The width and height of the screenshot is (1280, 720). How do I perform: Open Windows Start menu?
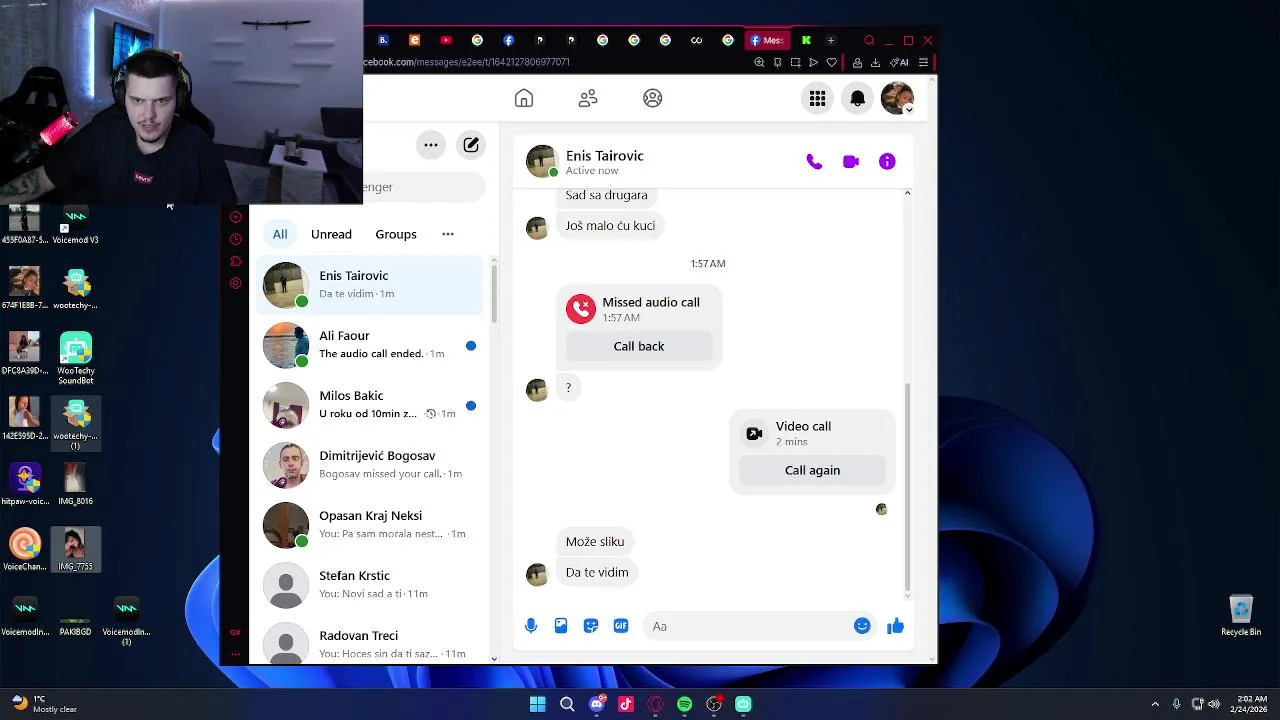537,704
